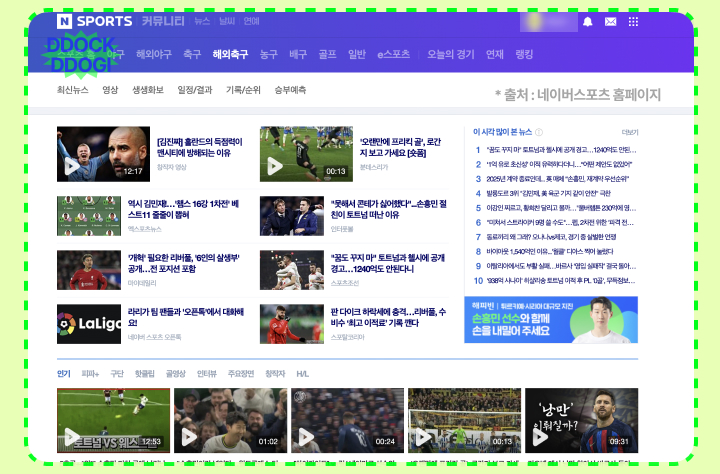
Task: Switch to the 기록/순위 sub-tab
Action: [x=243, y=90]
